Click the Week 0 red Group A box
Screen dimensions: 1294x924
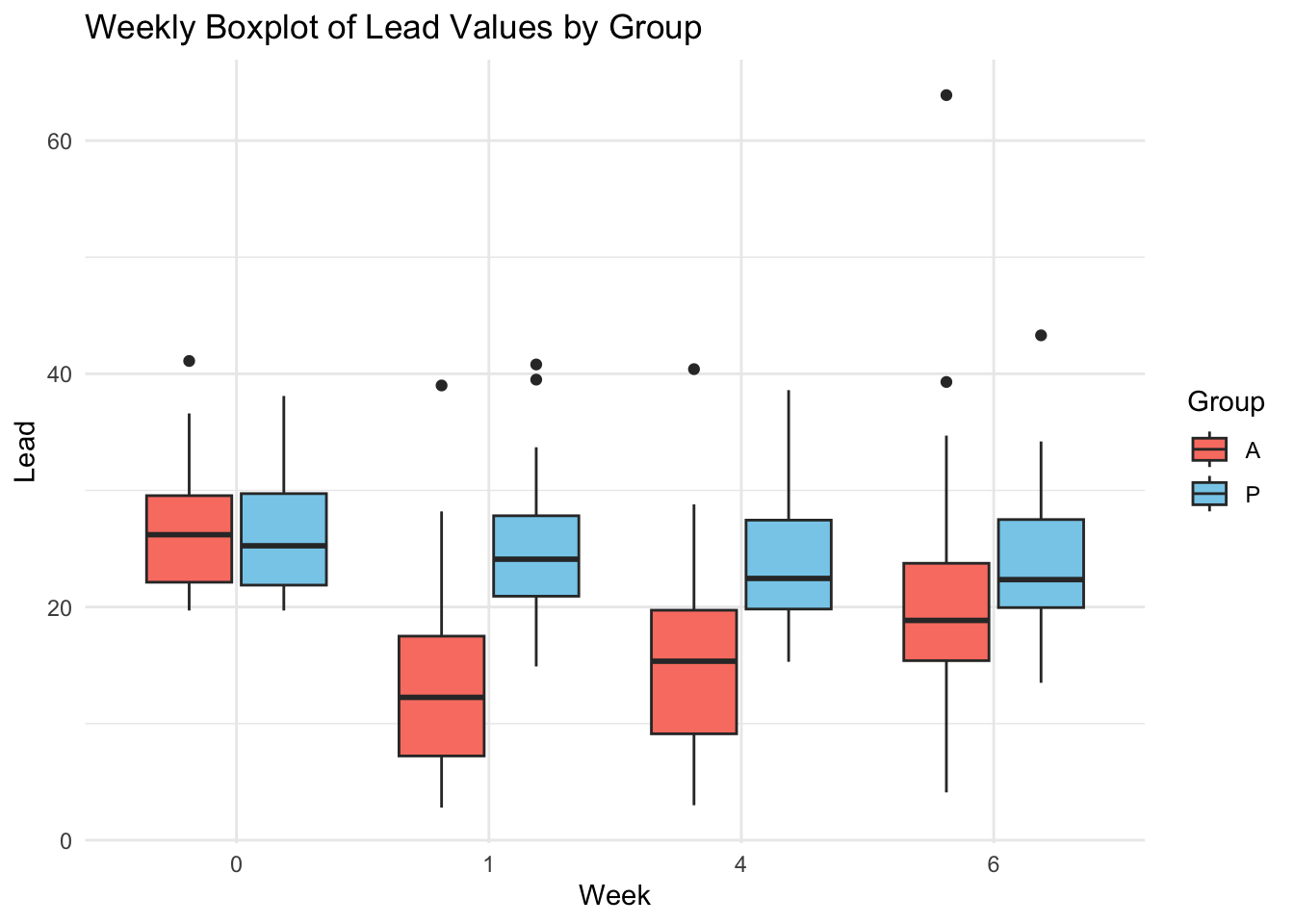189,539
